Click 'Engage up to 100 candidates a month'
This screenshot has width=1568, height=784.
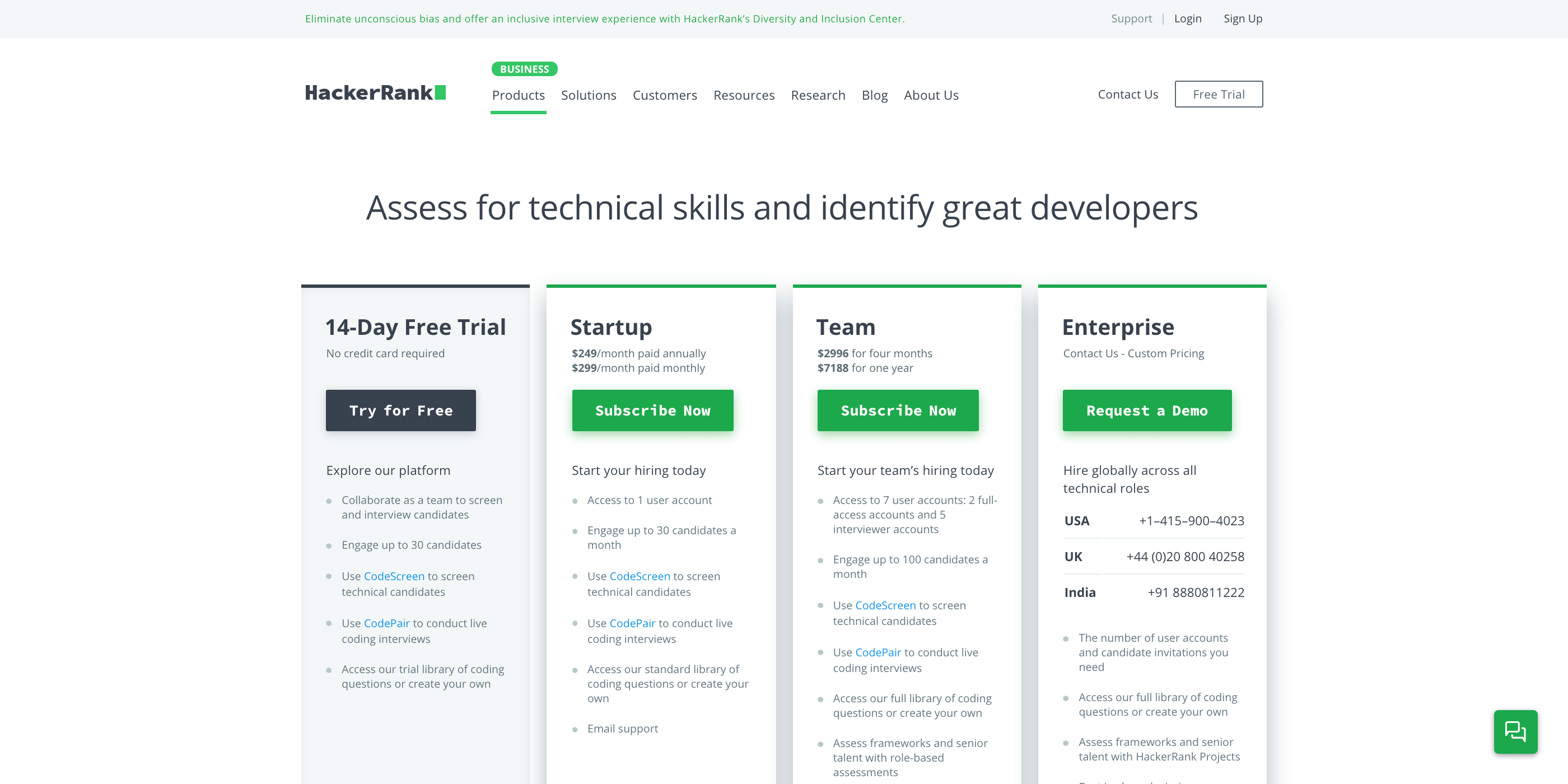click(x=911, y=566)
